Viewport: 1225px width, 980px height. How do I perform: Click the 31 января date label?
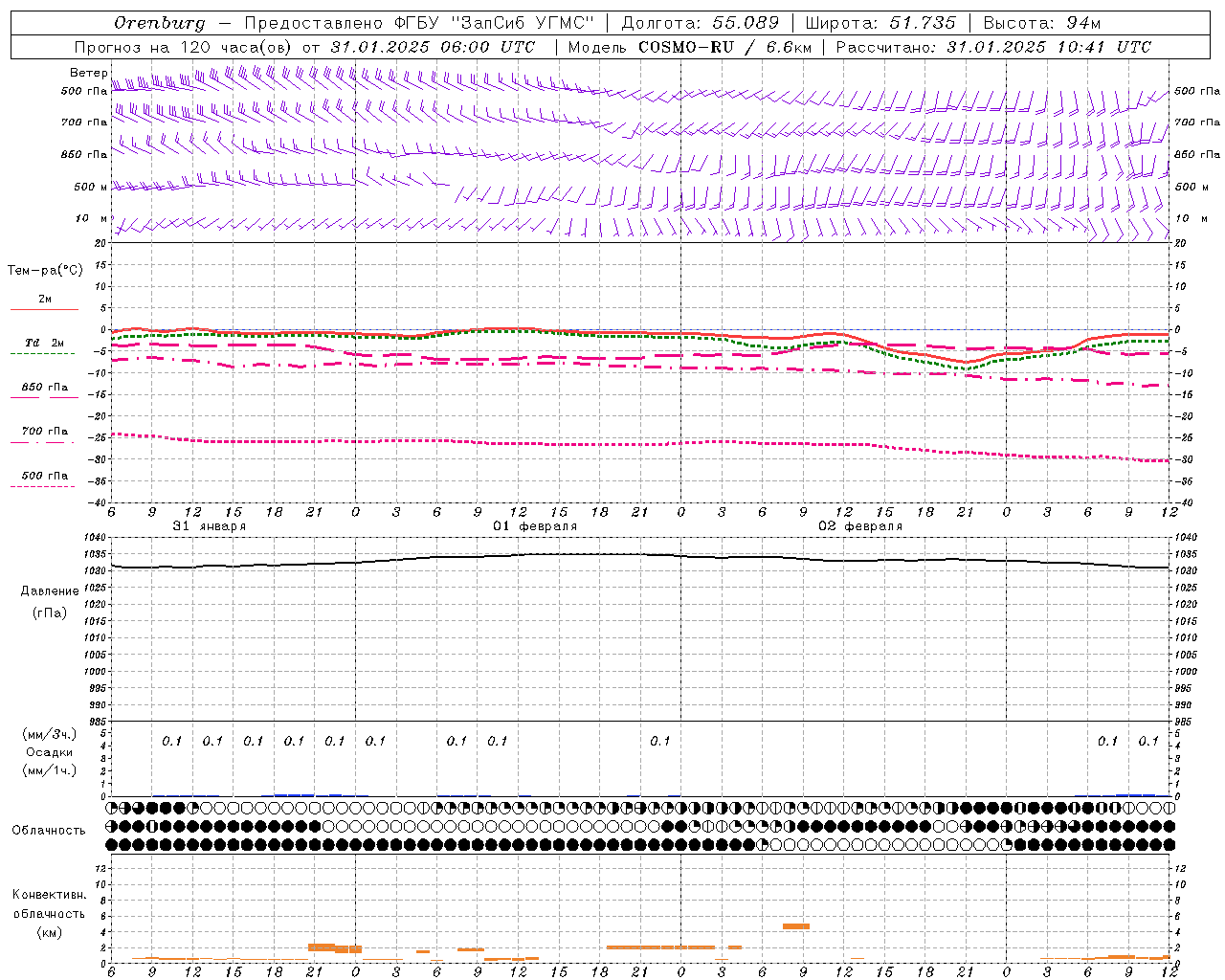[209, 526]
